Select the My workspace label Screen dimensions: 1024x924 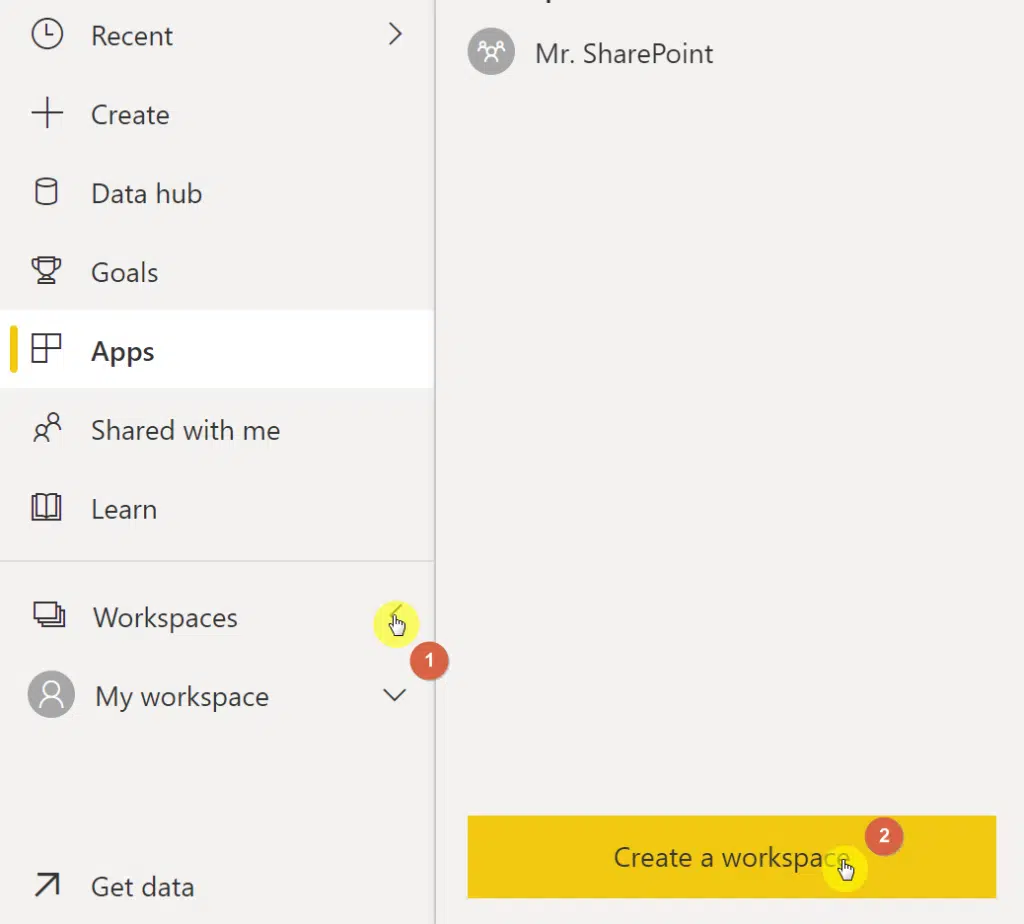click(x=182, y=697)
